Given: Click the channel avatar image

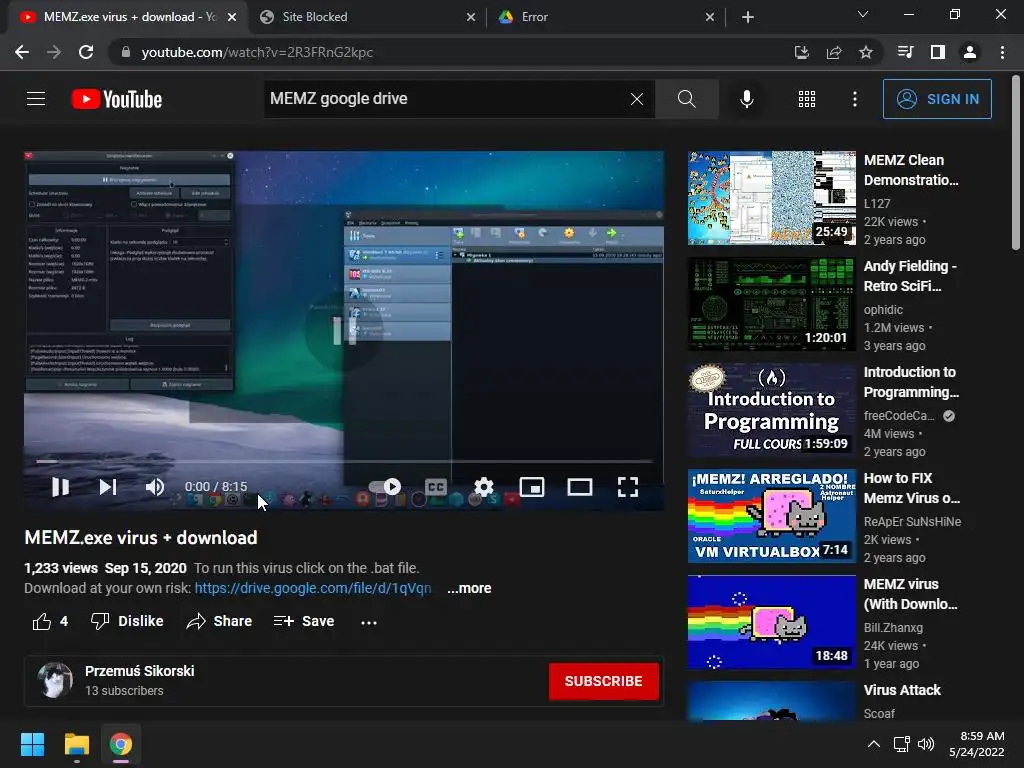Looking at the screenshot, I should point(55,680).
